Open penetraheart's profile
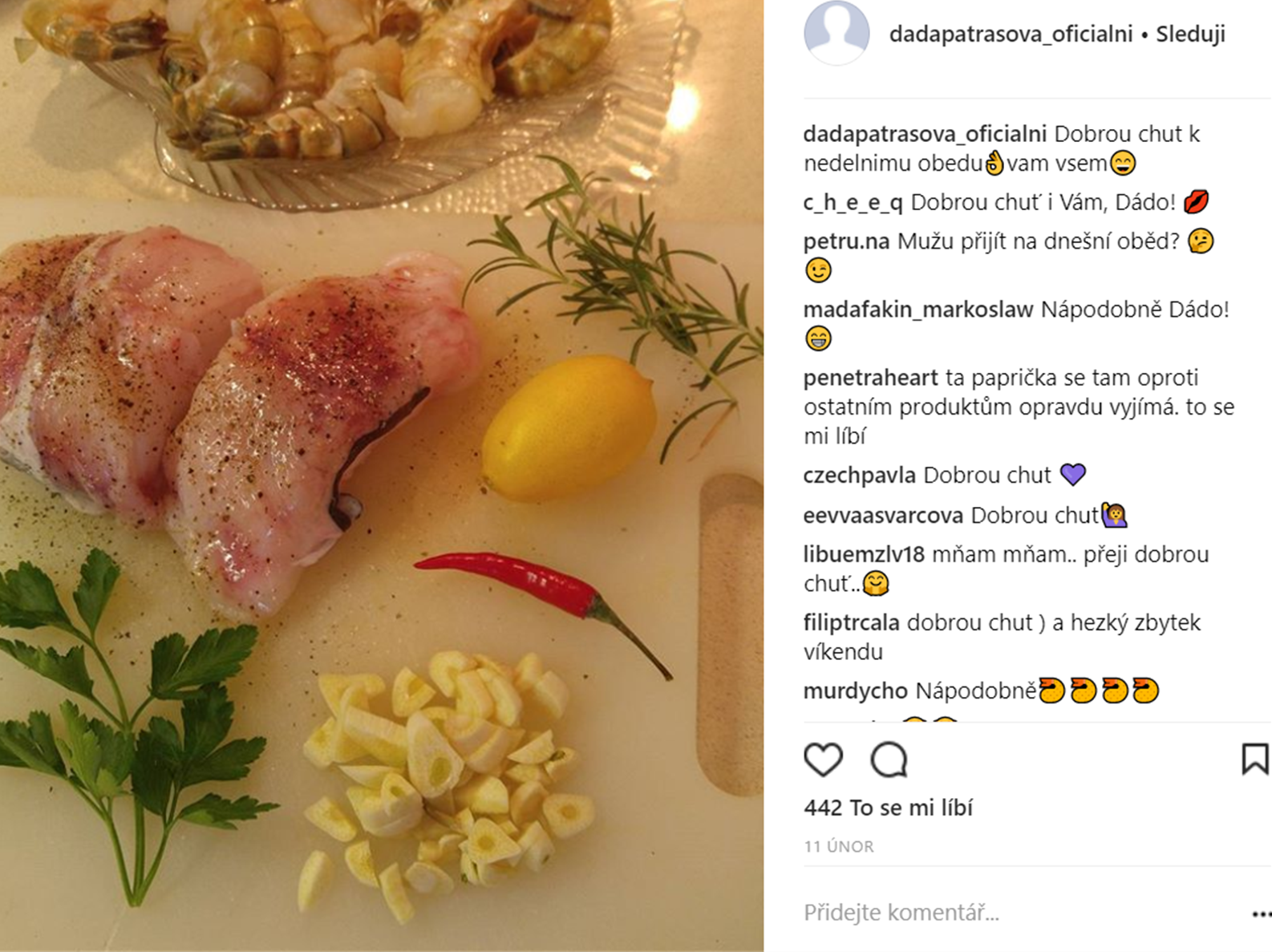This screenshot has height=952, width=1272. click(870, 378)
